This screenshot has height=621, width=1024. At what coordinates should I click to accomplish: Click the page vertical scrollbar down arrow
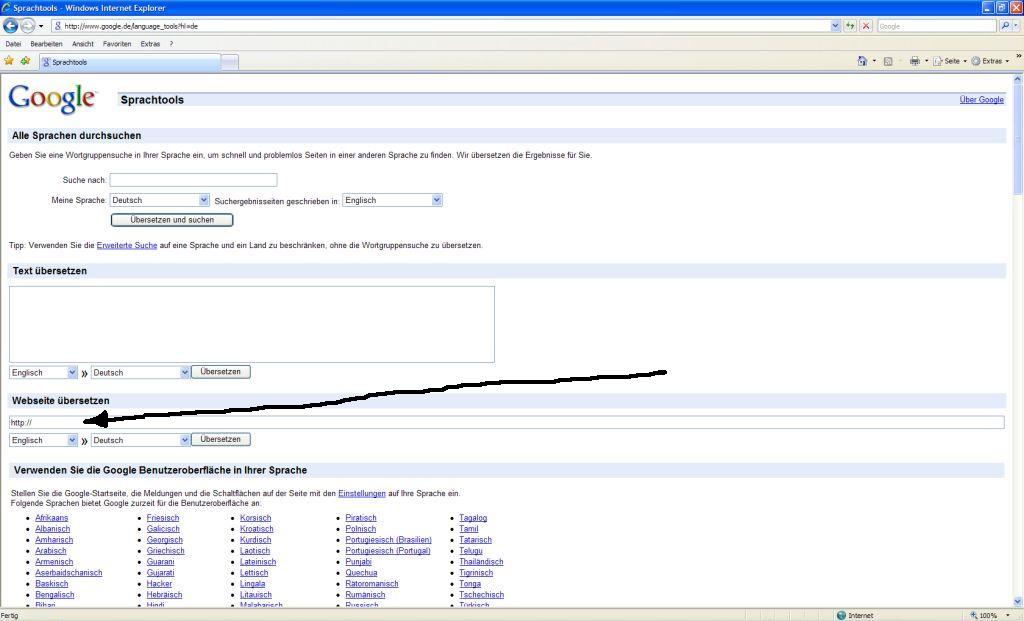pyautogui.click(x=1017, y=601)
